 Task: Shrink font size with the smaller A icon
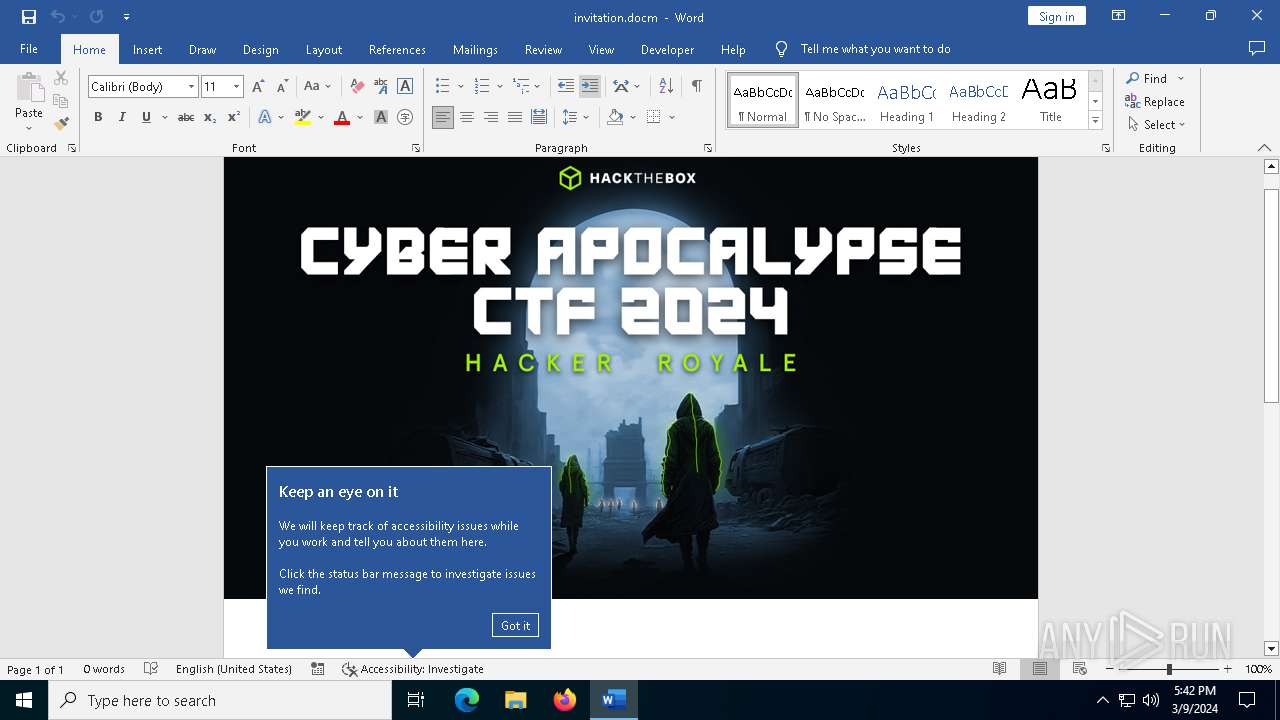[x=282, y=87]
